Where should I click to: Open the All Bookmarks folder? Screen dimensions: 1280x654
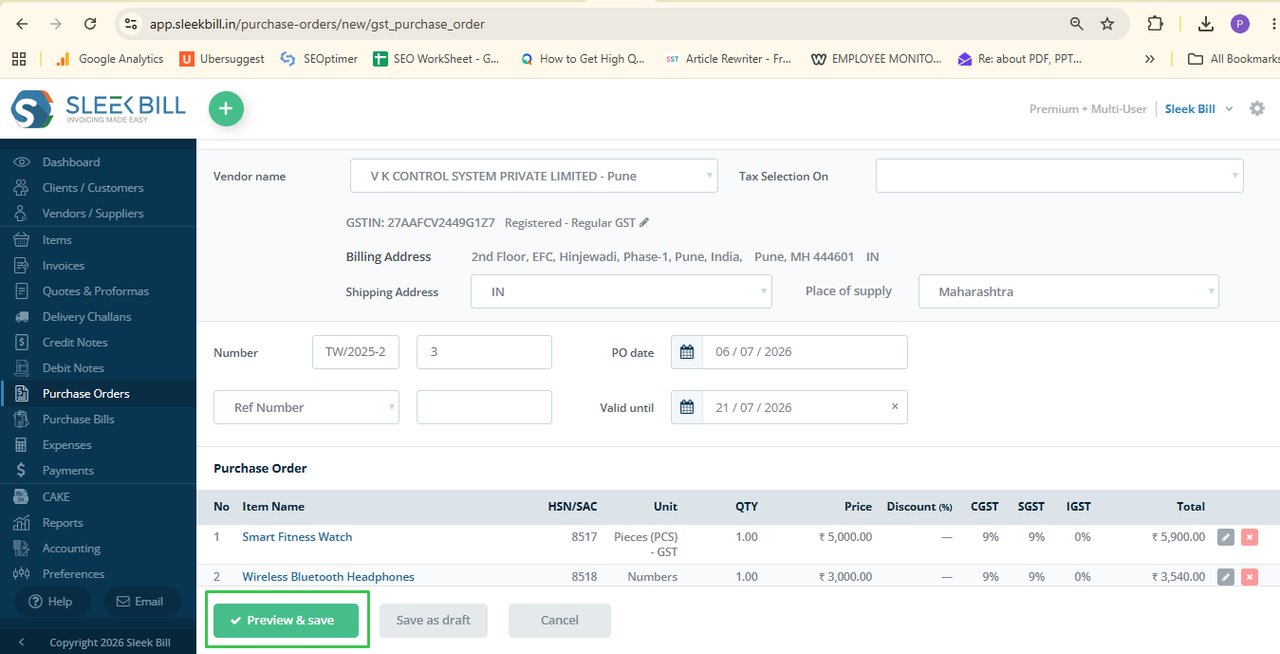click(1232, 59)
